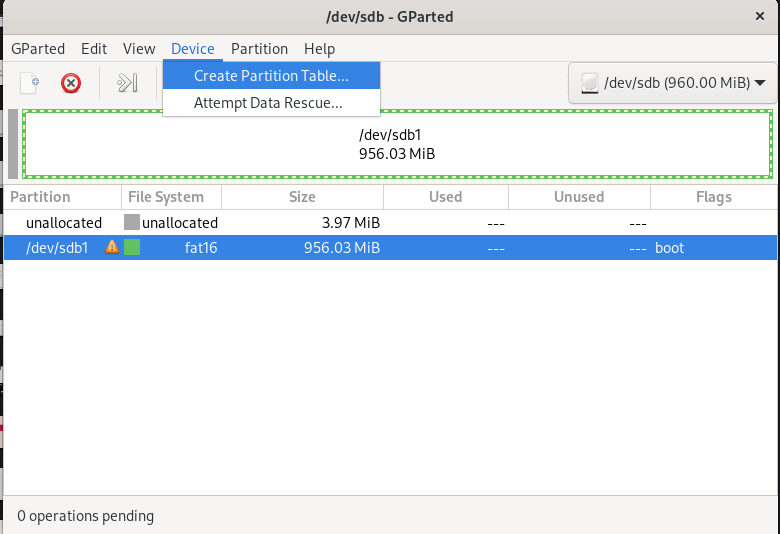Open the /dev/sdb device dropdown arrow
The image size is (780, 534).
click(x=760, y=83)
